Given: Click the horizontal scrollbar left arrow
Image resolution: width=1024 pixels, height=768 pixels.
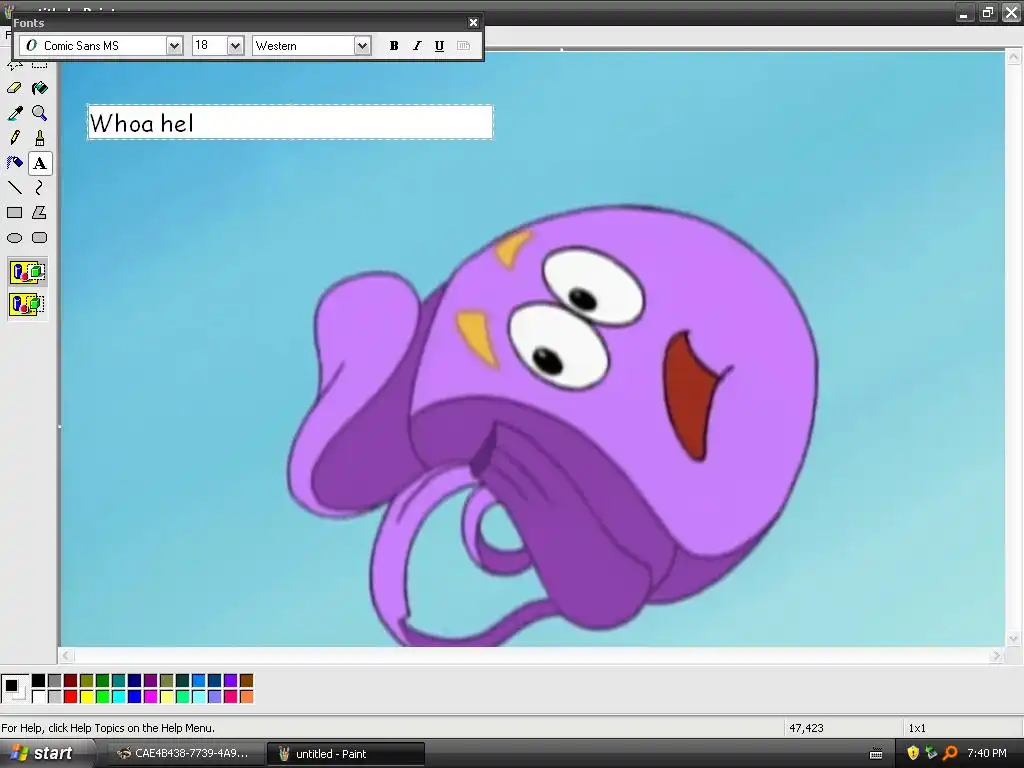Looking at the screenshot, I should 66,655.
